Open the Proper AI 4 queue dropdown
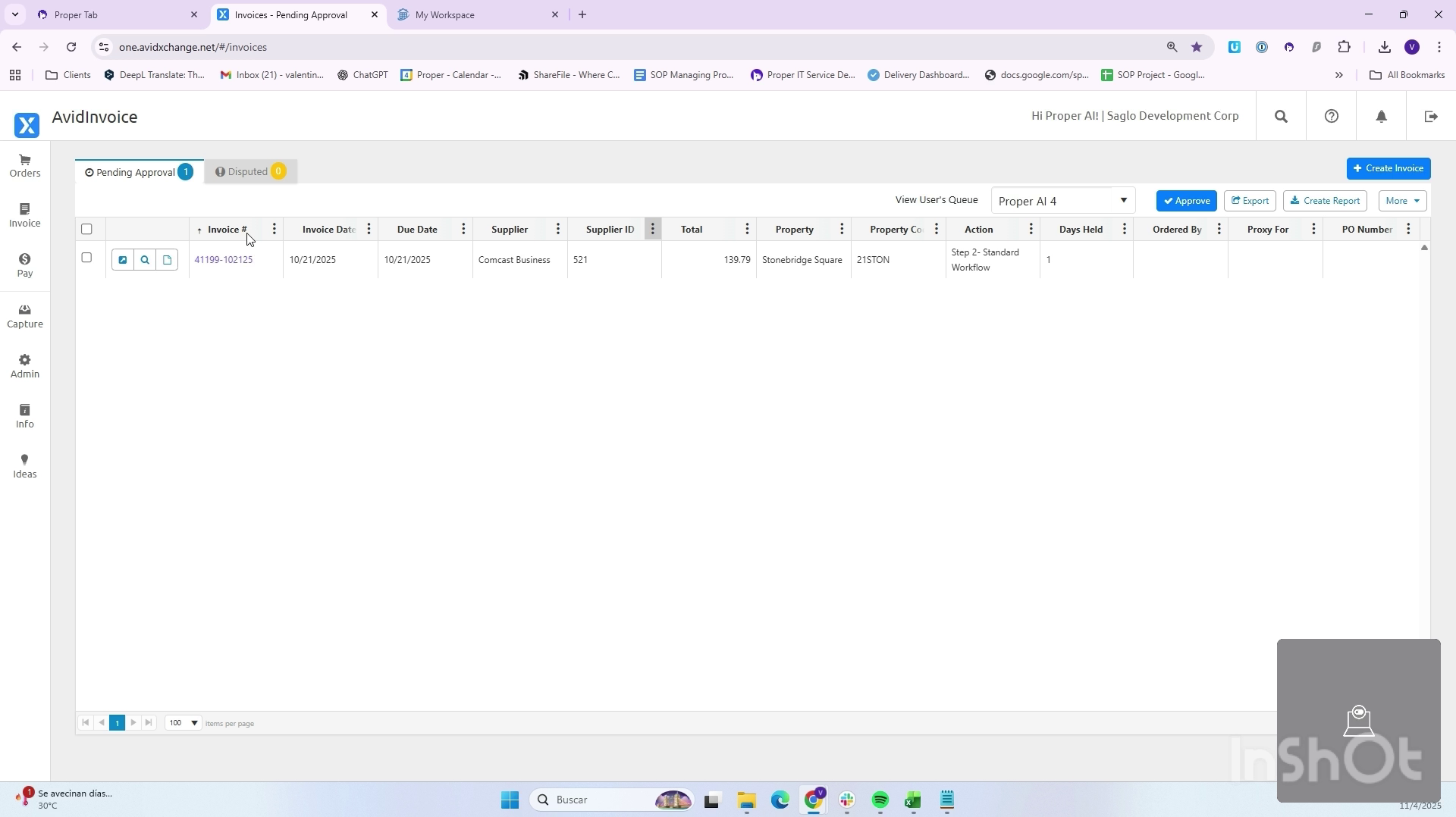Screen dimensions: 1456x817 (x=1062, y=201)
